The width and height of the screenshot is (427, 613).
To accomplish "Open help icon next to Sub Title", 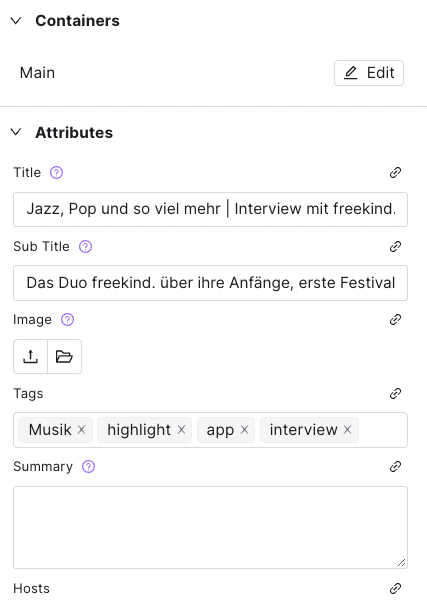I will pyautogui.click(x=85, y=247).
